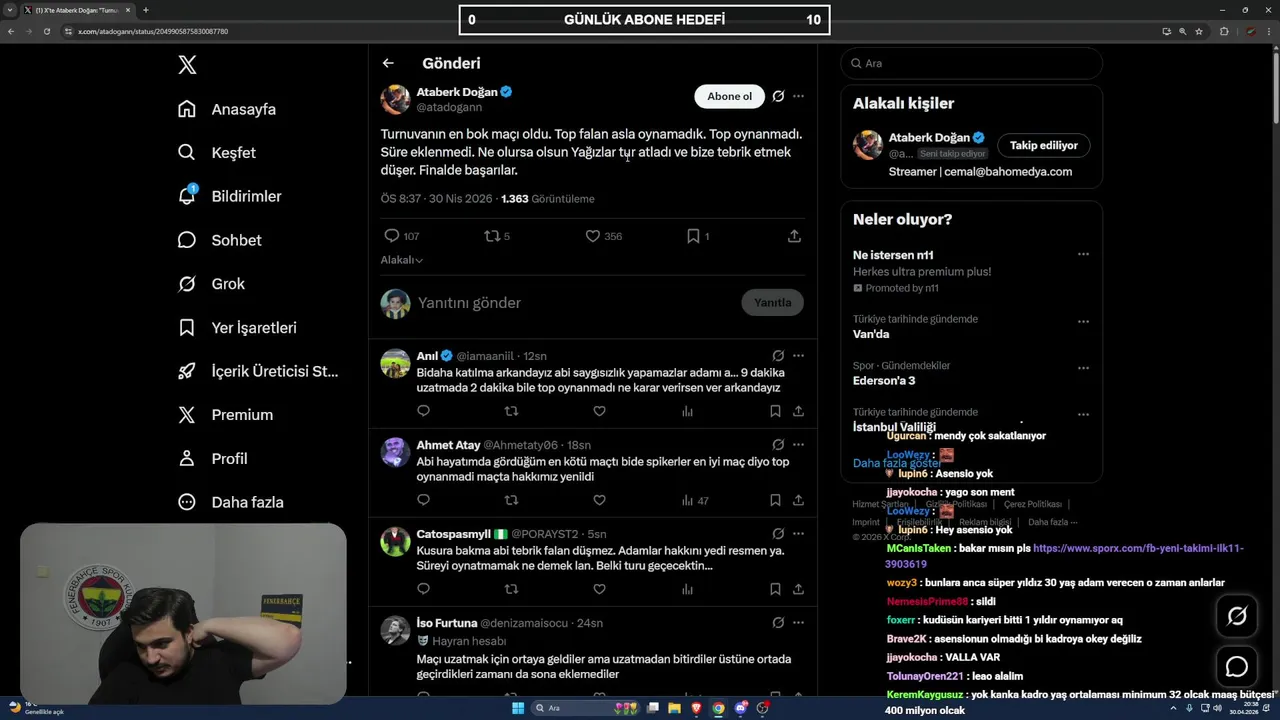This screenshot has width=1280, height=720.
Task: Open Ederson'a 3 trending topic
Action: (x=884, y=380)
